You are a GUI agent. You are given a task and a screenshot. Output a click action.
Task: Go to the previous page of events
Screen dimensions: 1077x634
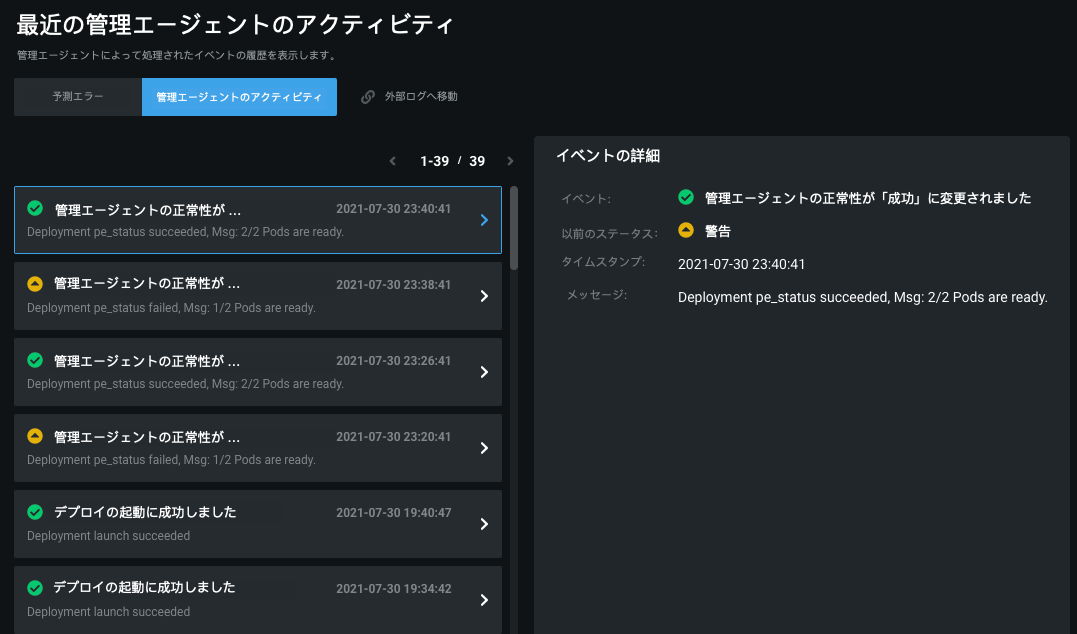[x=393, y=161]
